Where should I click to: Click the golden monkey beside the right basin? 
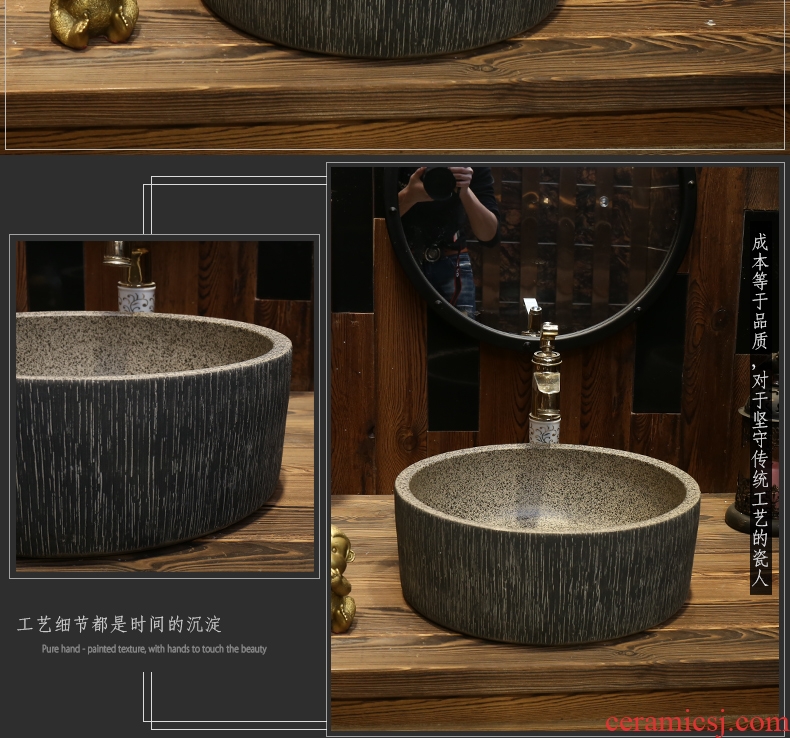click(342, 578)
